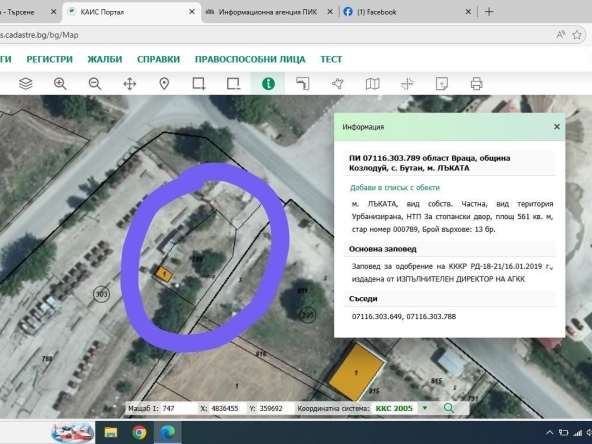The height and width of the screenshot is (444, 592).
Task: Choose the add selection rectangle tool
Action: [x=199, y=83]
